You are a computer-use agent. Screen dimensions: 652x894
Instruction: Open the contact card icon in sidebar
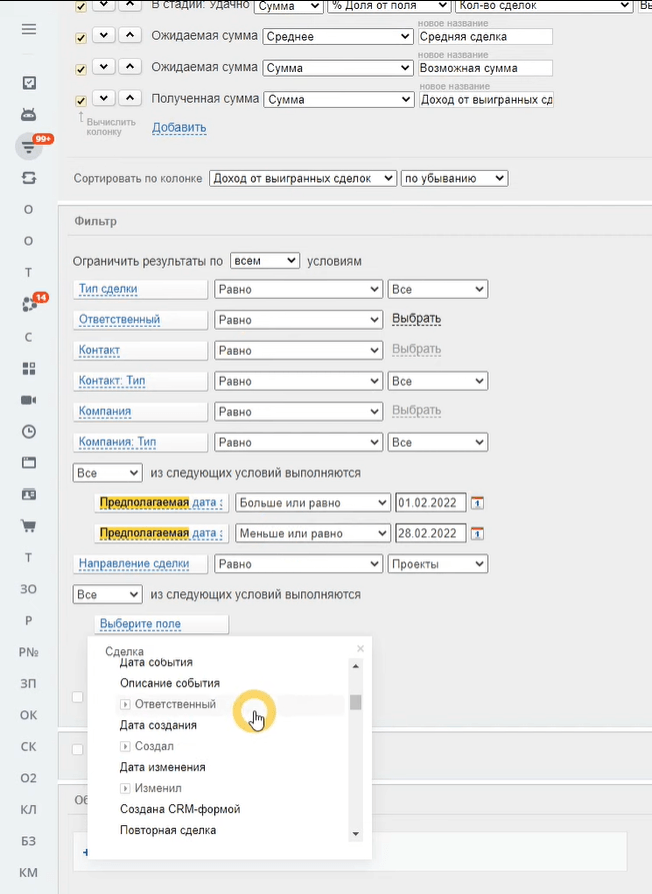[28, 494]
